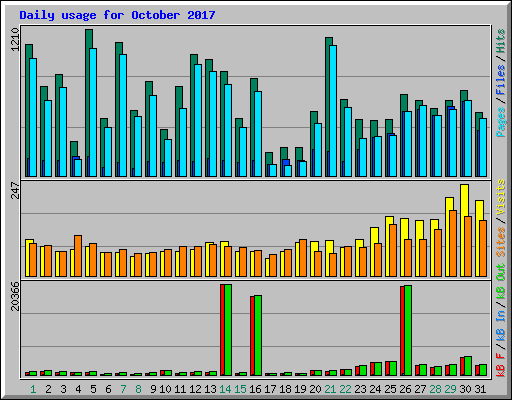Click the 'kB F' legend label
The width and height of the screenshot is (512, 400).
(501, 364)
